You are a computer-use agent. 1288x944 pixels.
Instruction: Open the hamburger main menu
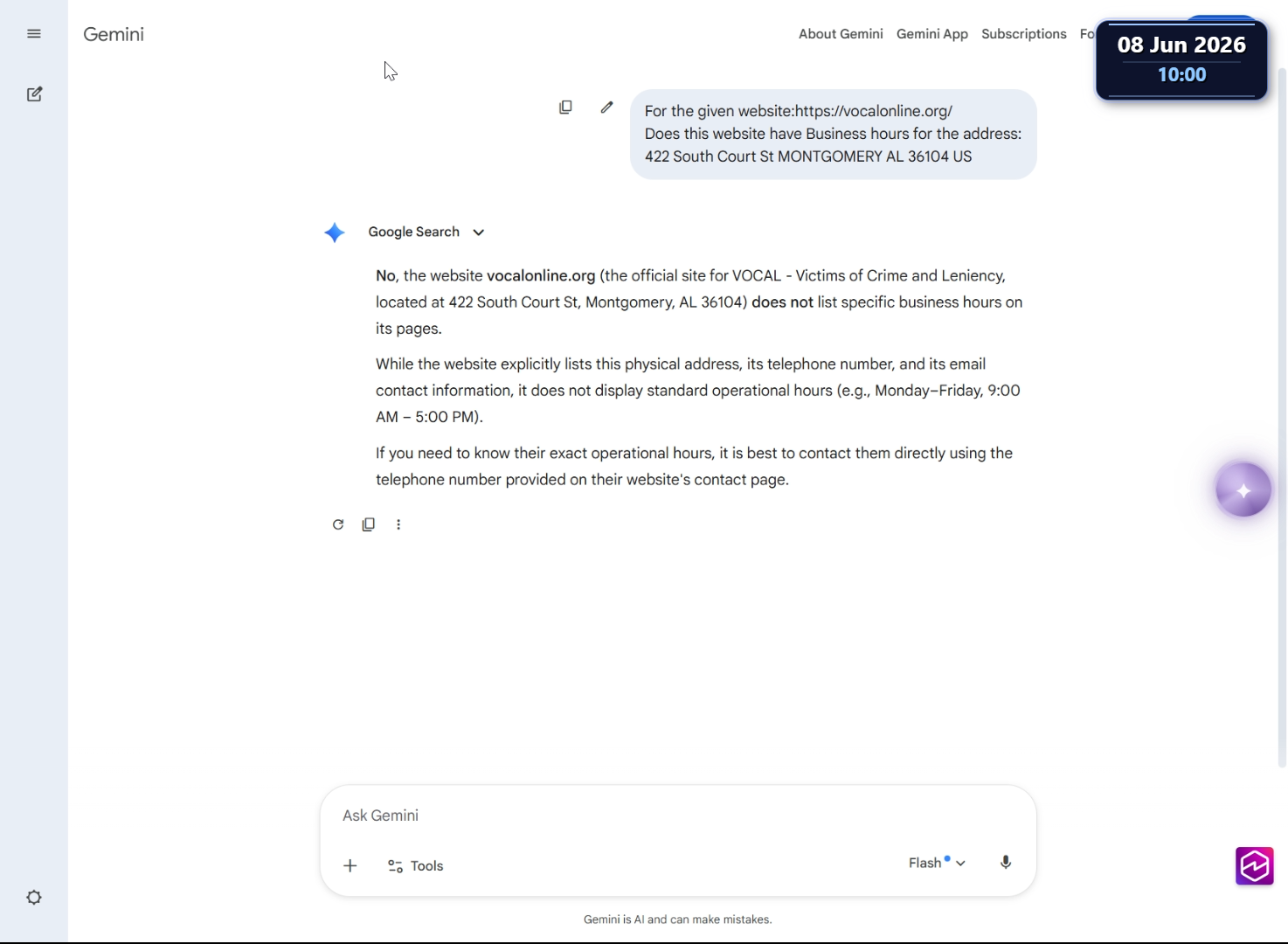click(34, 34)
